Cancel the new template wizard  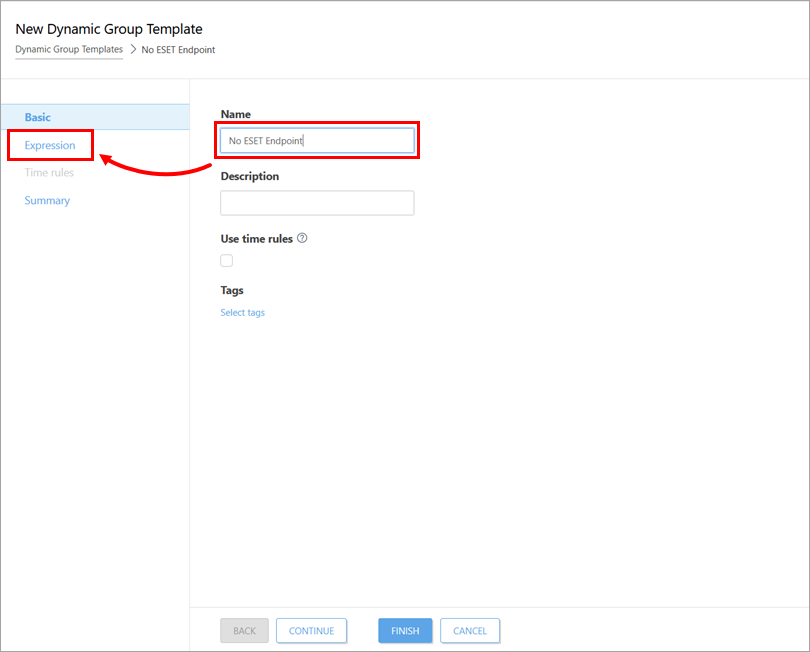(469, 631)
